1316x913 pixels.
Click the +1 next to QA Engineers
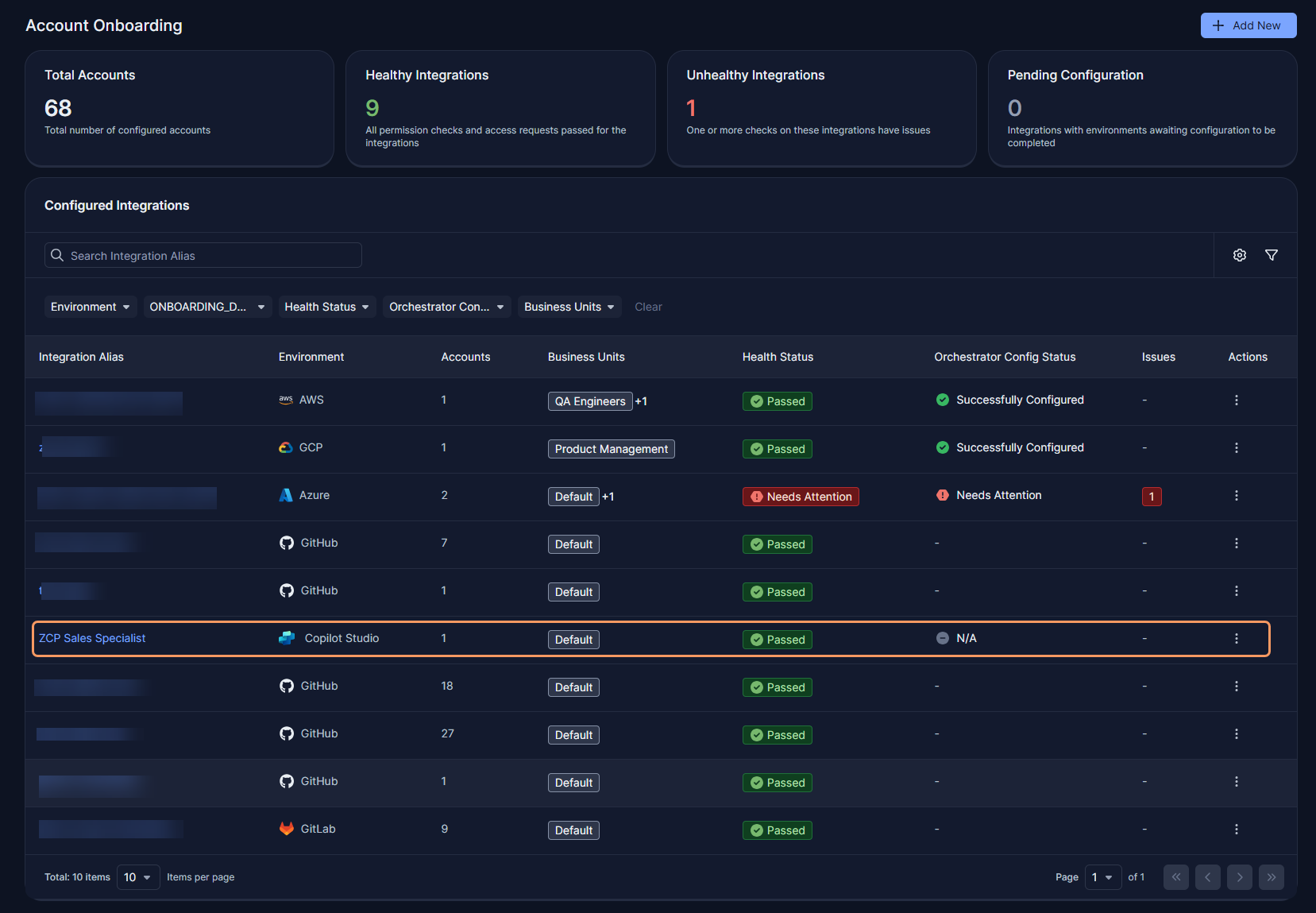point(641,401)
